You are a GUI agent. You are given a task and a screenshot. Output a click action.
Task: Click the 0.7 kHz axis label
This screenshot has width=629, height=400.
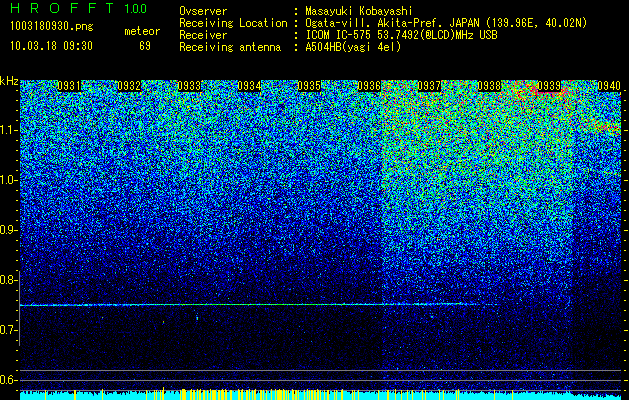pyautogui.click(x=8, y=330)
